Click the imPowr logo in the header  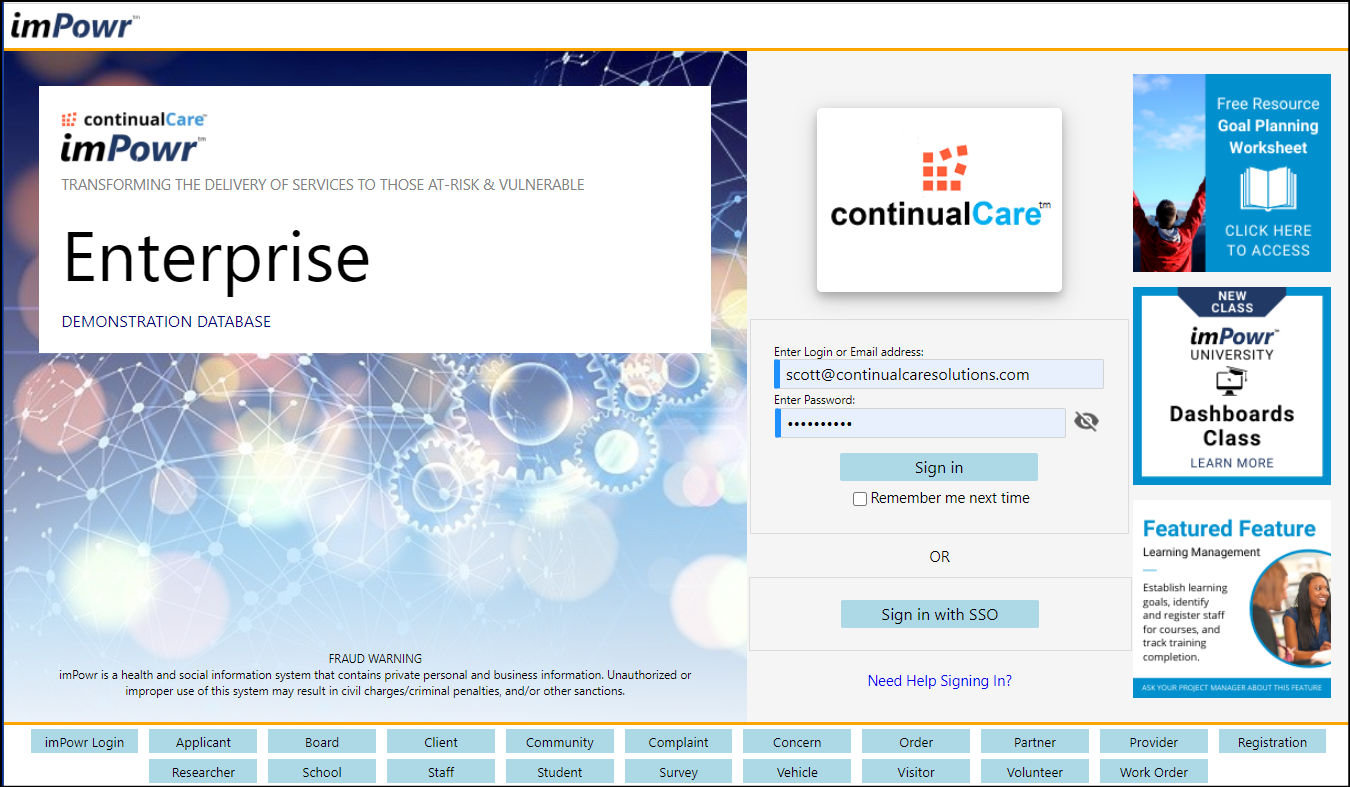point(74,25)
